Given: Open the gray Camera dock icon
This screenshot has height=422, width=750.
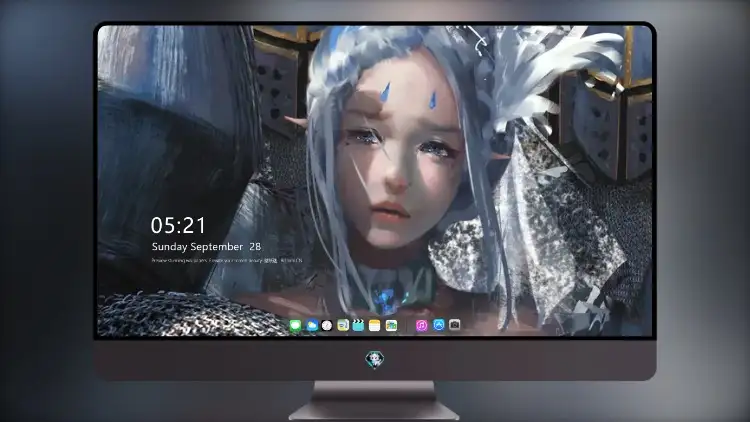Looking at the screenshot, I should 455,325.
